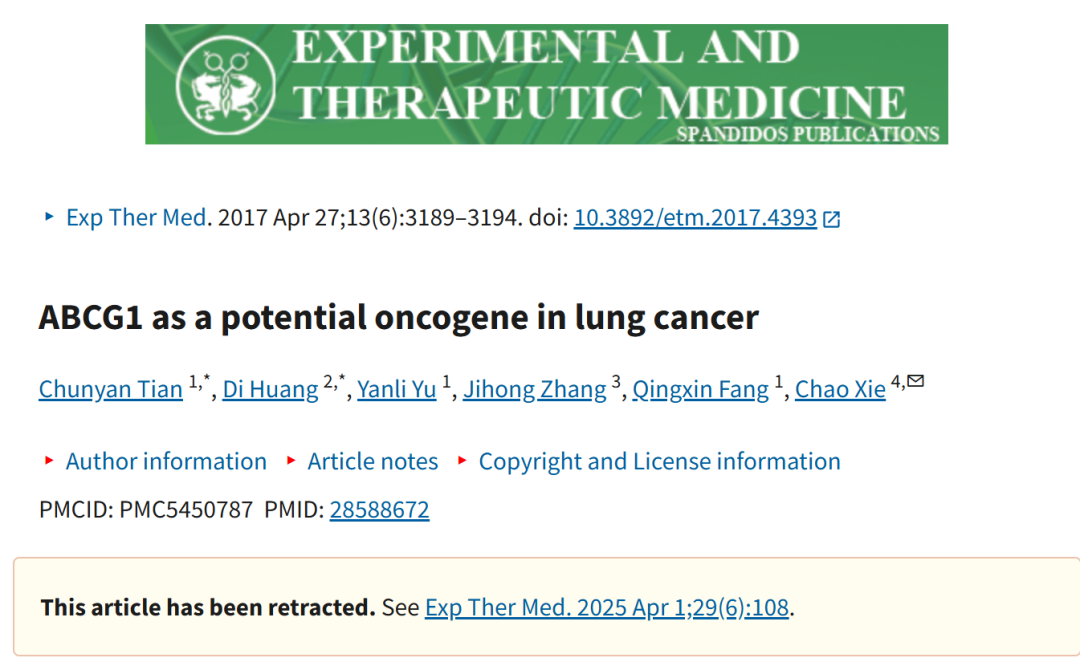This screenshot has height=662, width=1080.
Task: Expand the Exp Ther Med citation triangle
Action: 49,217
